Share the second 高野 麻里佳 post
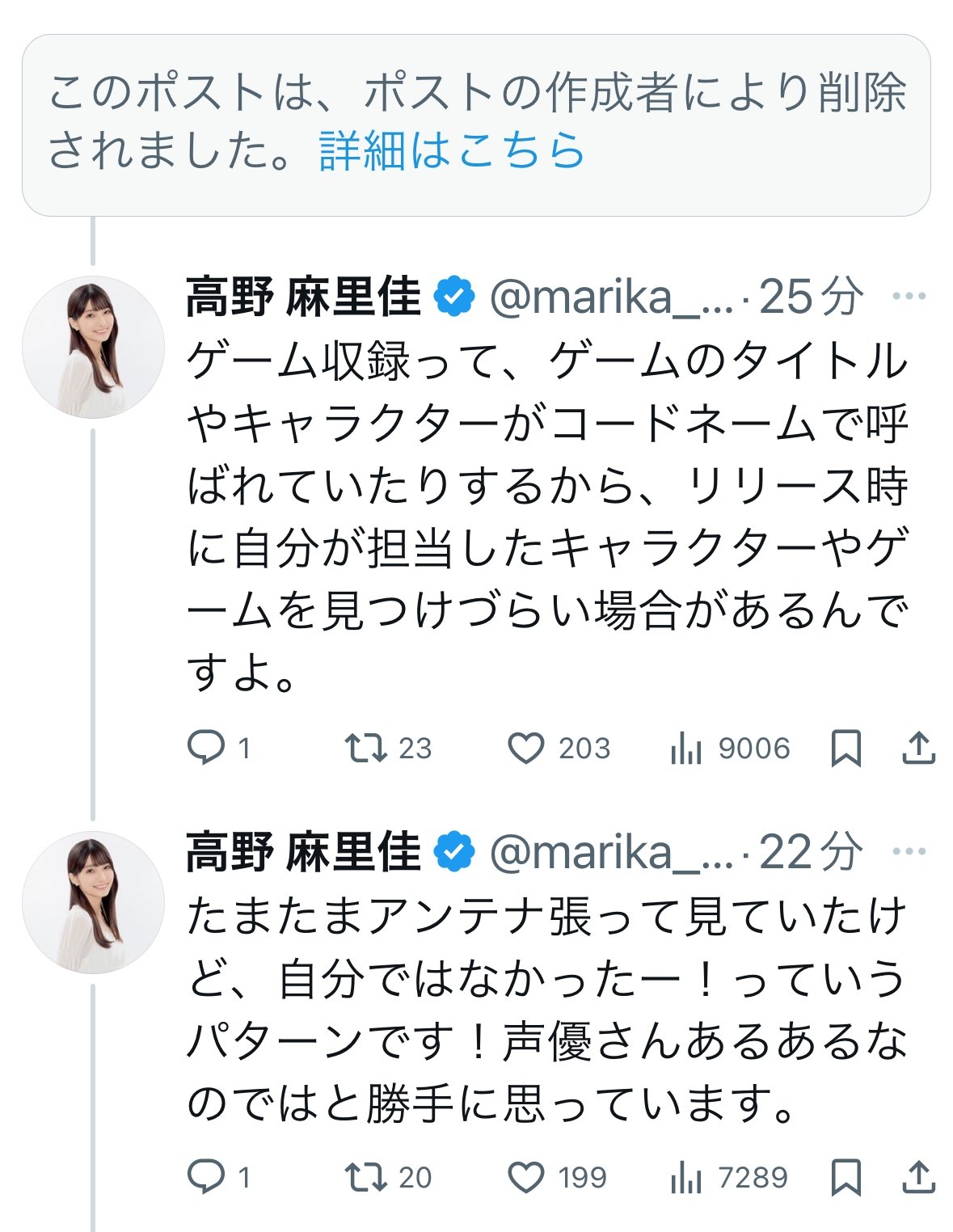 pos(917,1177)
